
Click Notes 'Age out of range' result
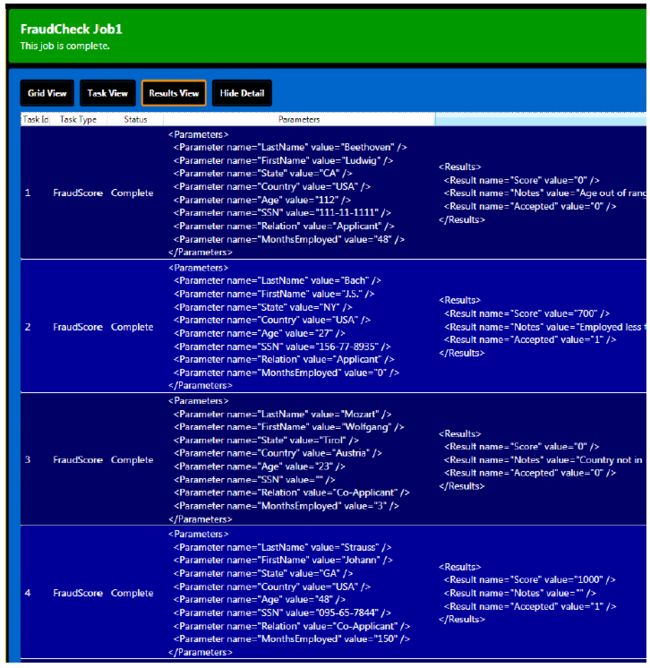click(545, 193)
